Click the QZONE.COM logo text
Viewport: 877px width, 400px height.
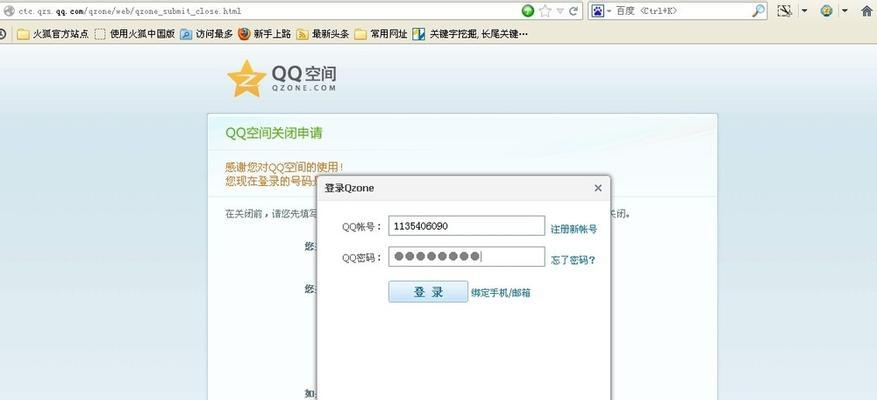tap(304, 88)
